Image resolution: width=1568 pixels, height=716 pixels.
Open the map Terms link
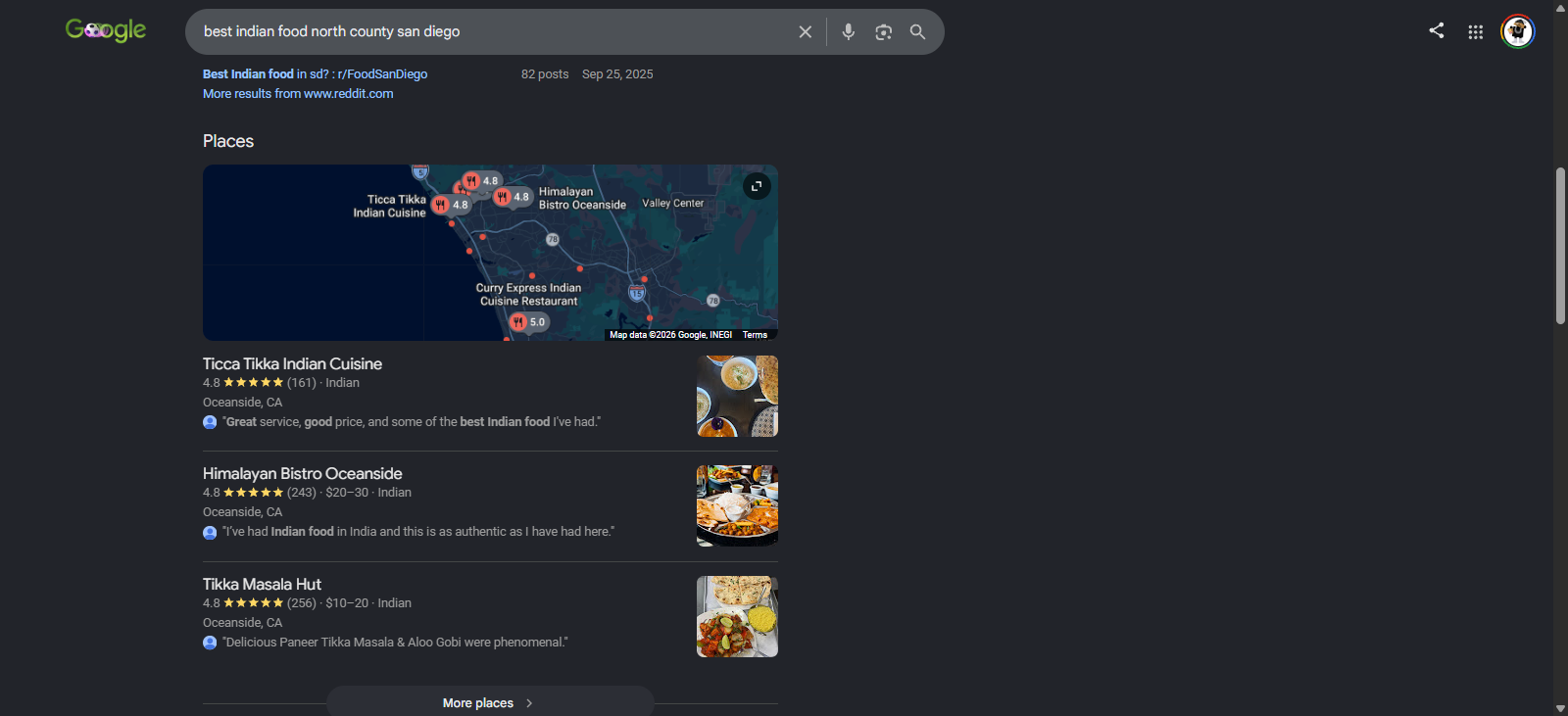(x=755, y=335)
